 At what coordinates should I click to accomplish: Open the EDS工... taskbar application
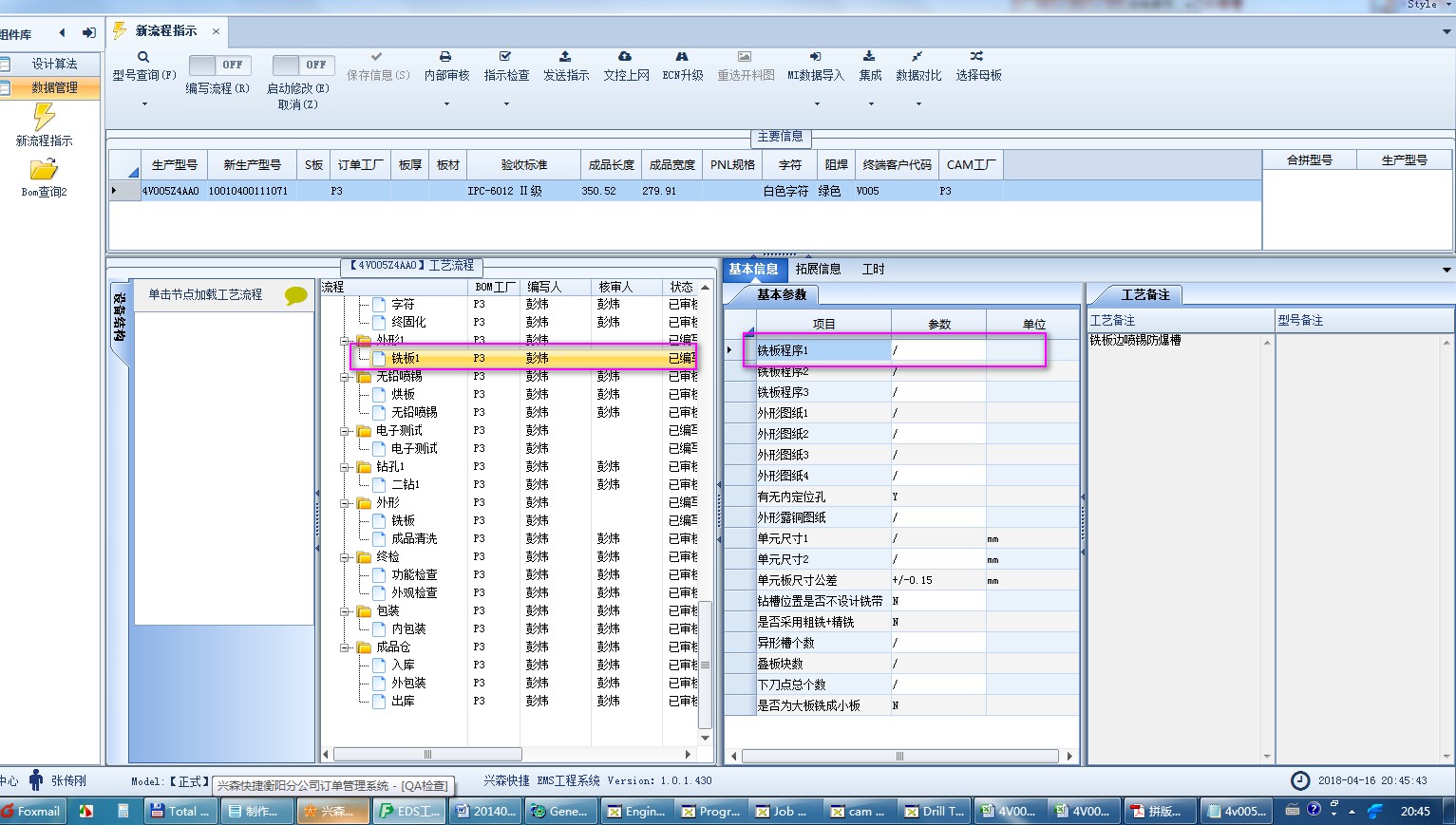(x=410, y=811)
